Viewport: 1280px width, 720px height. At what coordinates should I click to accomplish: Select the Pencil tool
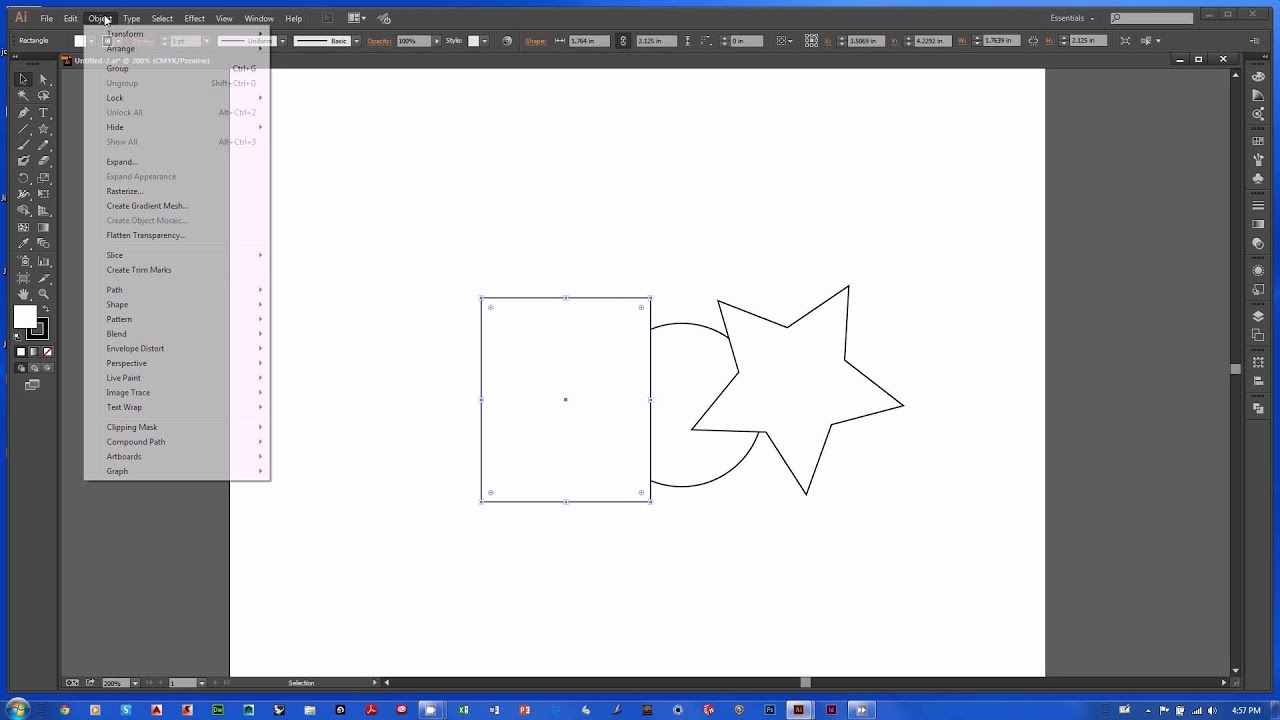click(x=43, y=145)
